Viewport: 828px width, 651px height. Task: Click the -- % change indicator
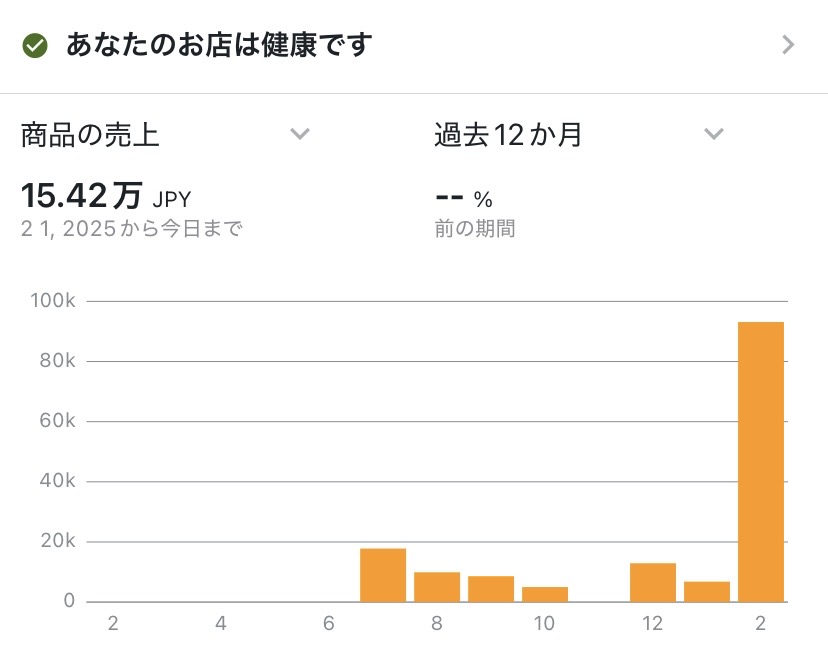[x=464, y=196]
